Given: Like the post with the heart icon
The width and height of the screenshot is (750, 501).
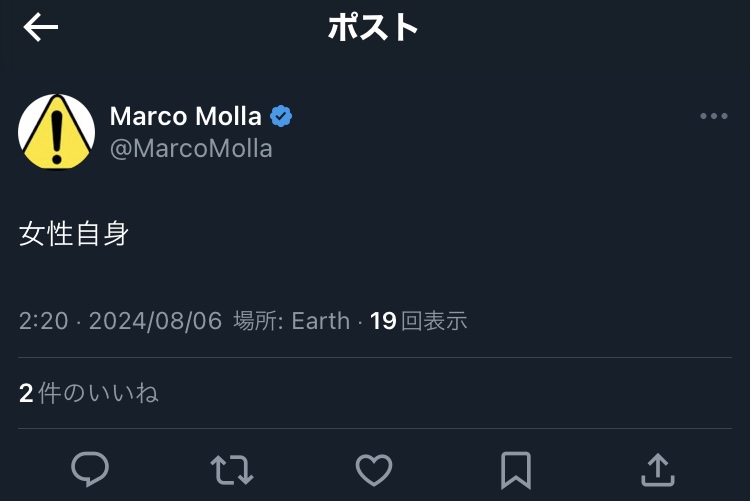Looking at the screenshot, I should coord(374,468).
